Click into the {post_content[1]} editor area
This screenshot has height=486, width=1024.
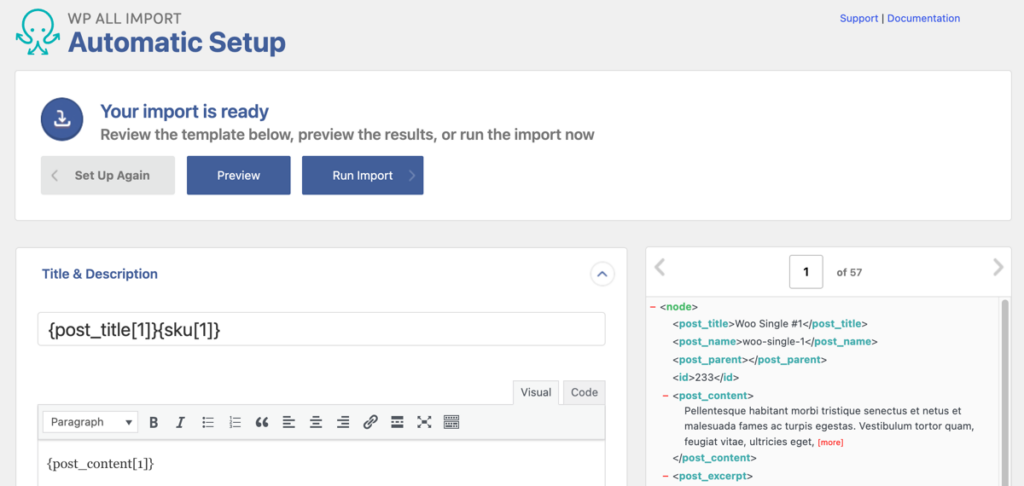[321, 464]
